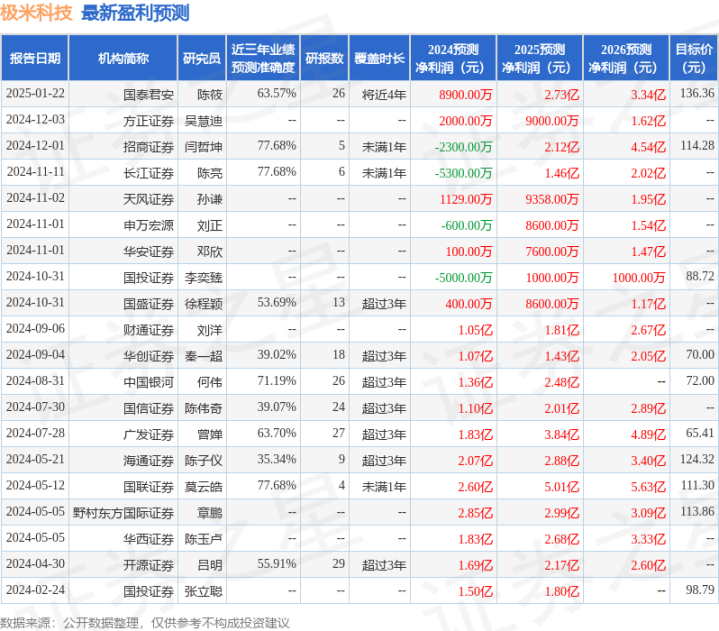Click the date 2025-01-22
Viewport: 719px width, 631px height.
(35, 94)
